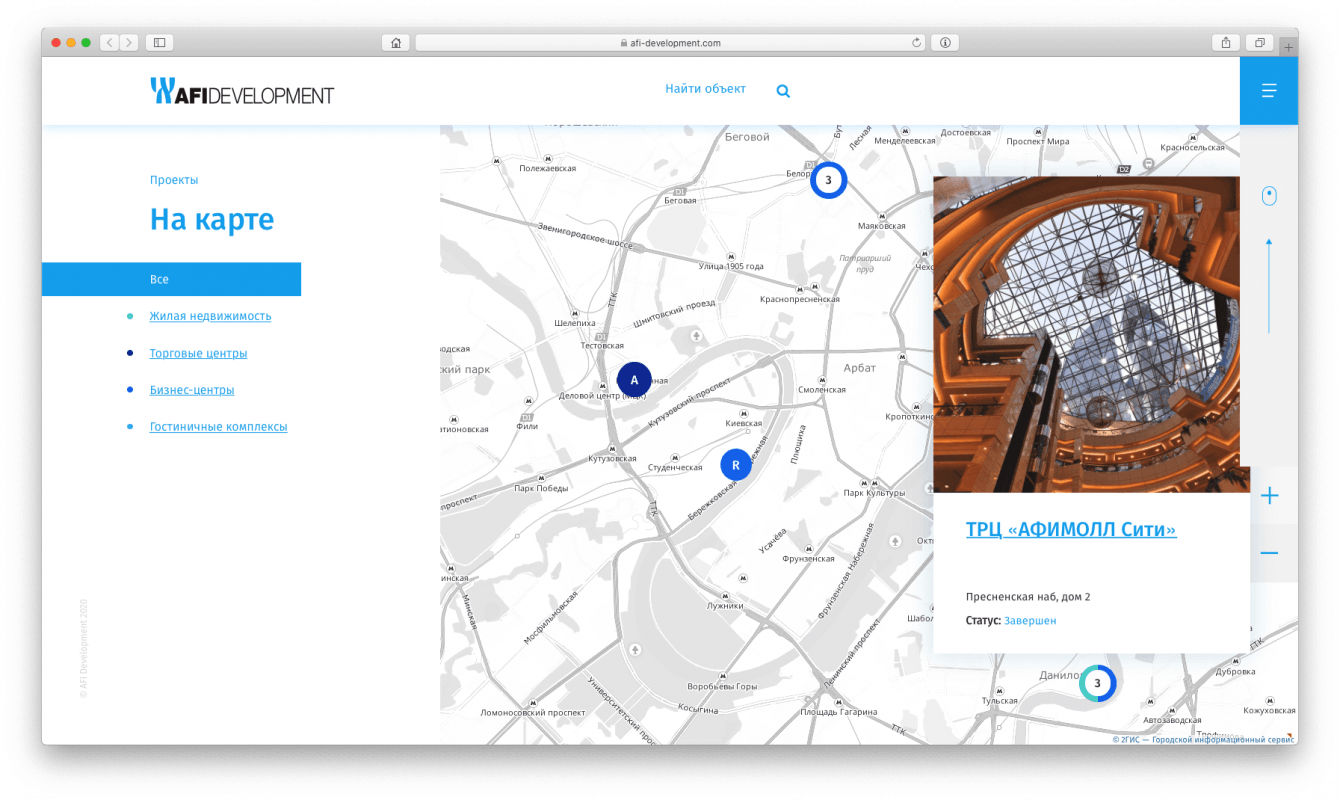Go back with Safari's back arrow

[x=108, y=43]
